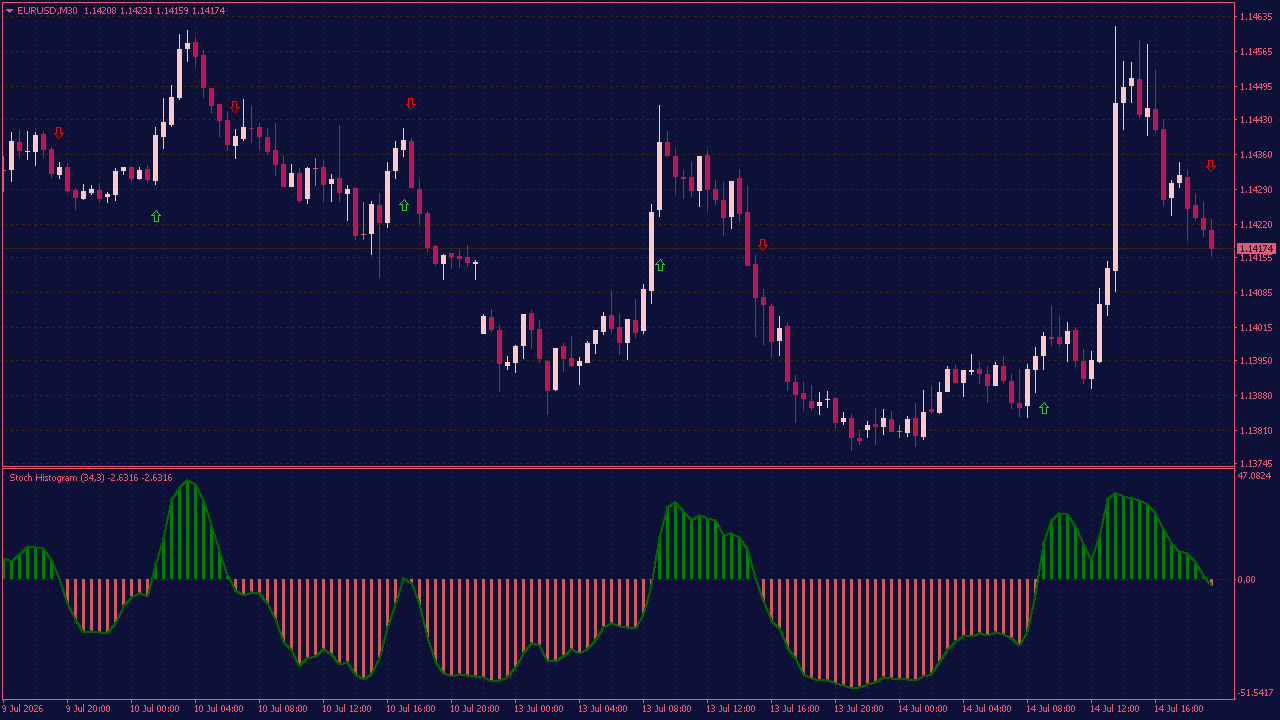The height and width of the screenshot is (720, 1280).
Task: Click the 0.00 indicator scale value
Action: point(1247,580)
